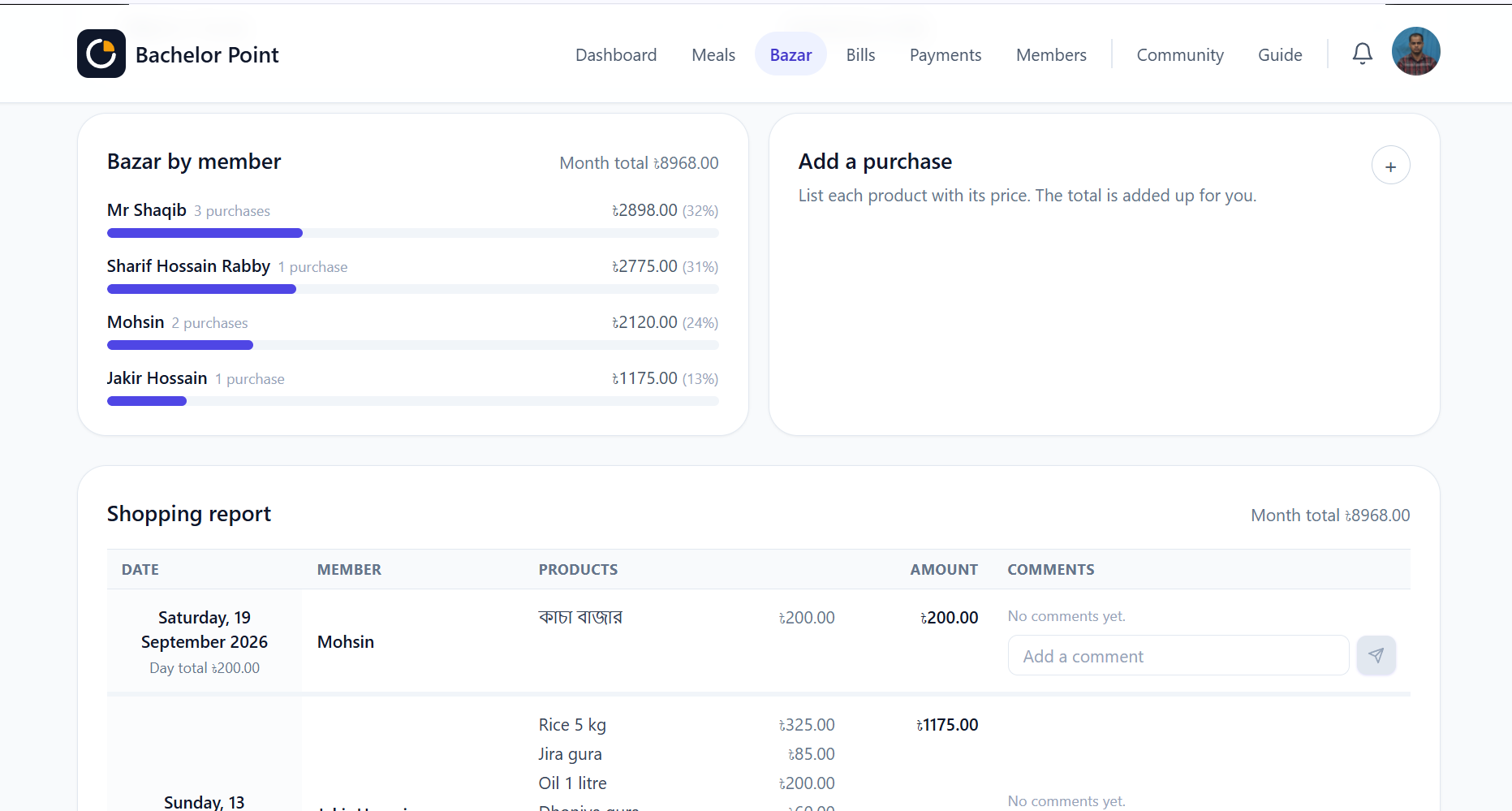1512x811 pixels.
Task: Click the Shopping report heading
Action: (x=189, y=514)
